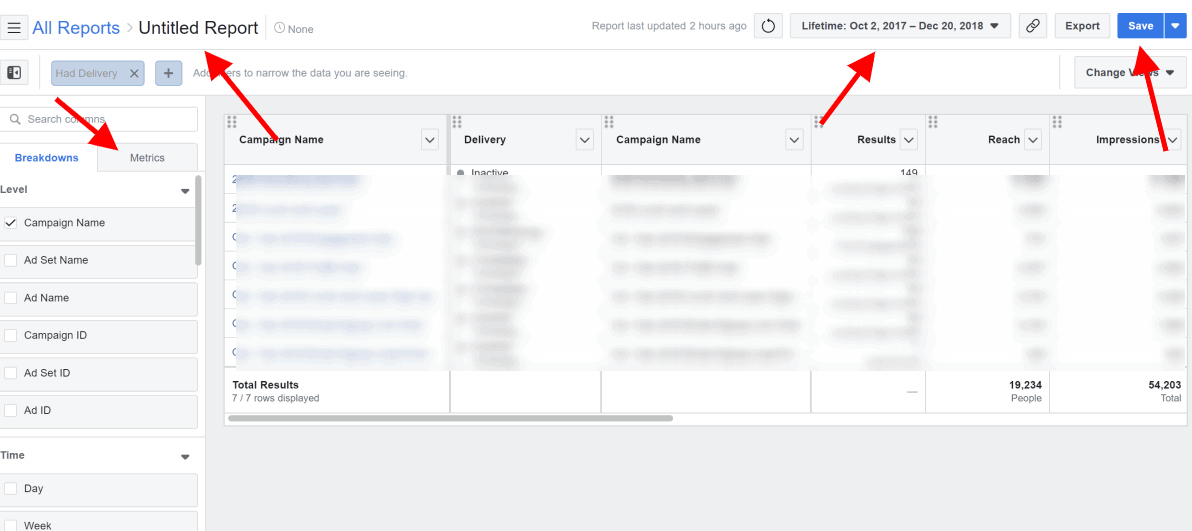Image resolution: width=1192 pixels, height=531 pixels.
Task: Toggle the sidebar panel icon
Action: [x=14, y=72]
